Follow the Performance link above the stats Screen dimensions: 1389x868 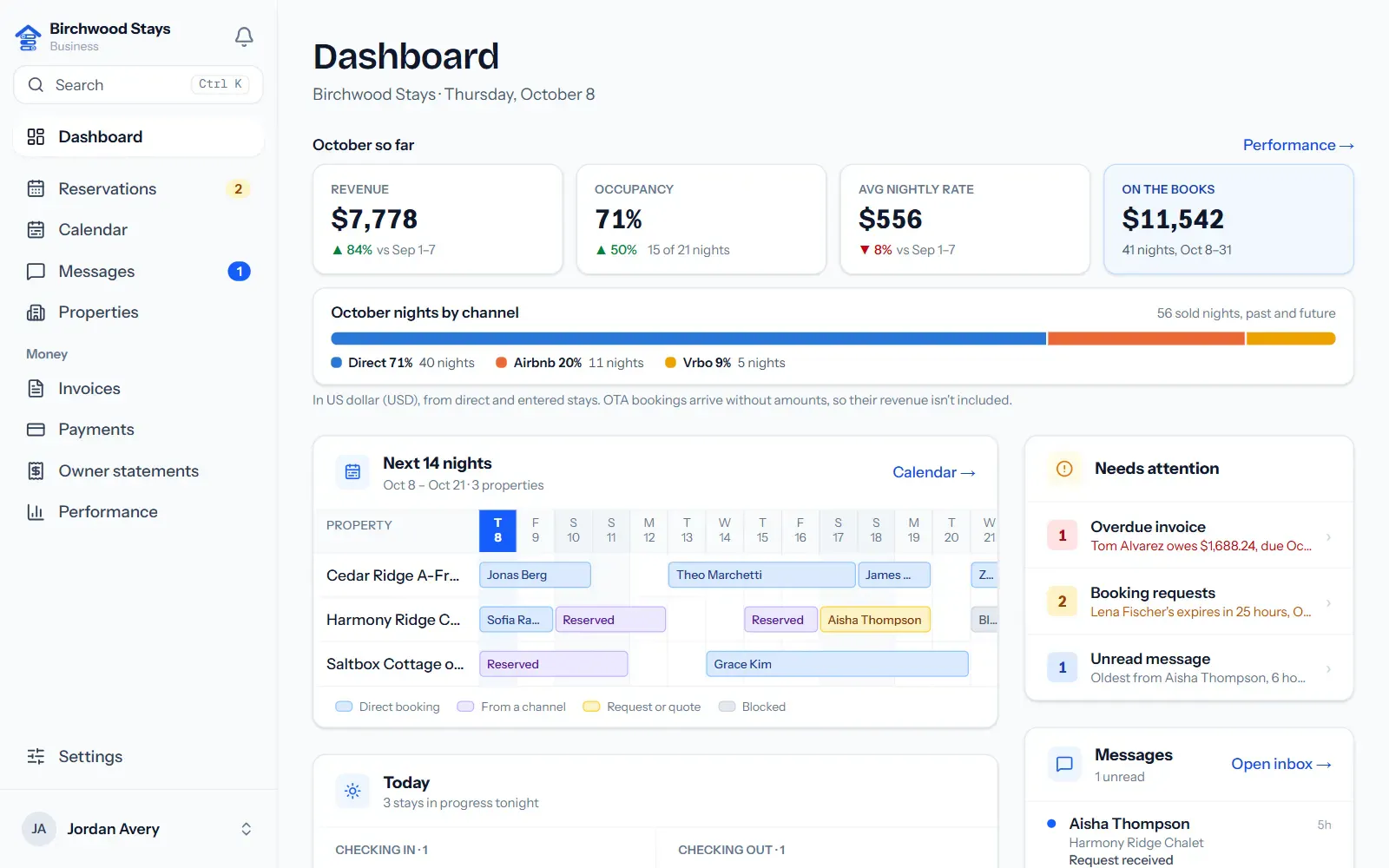point(1298,145)
